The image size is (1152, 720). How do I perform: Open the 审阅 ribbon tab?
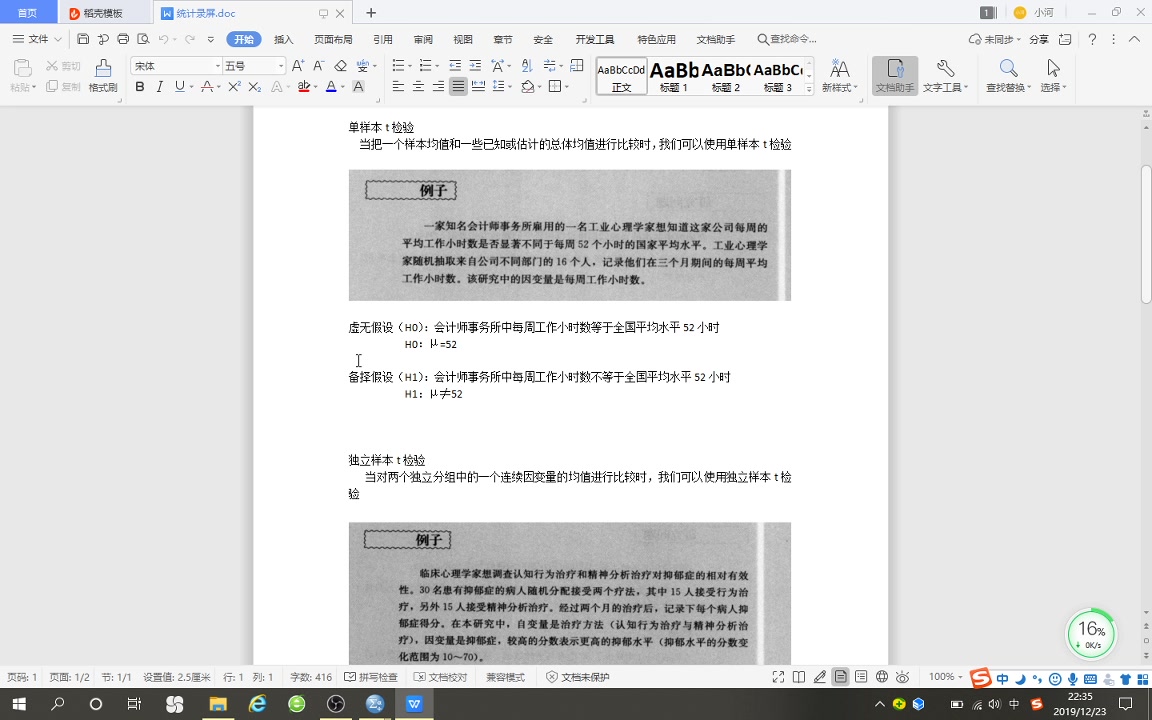coord(422,39)
